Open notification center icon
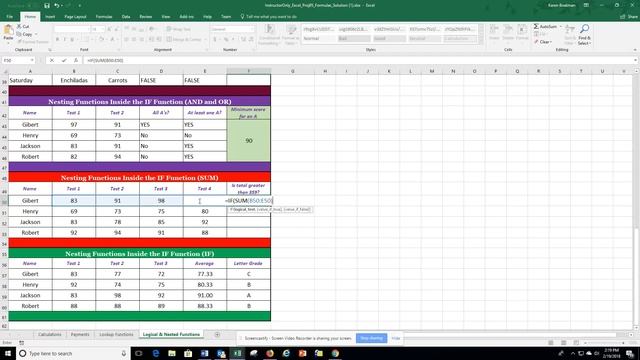Image resolution: width=640 pixels, height=360 pixels. click(630, 353)
